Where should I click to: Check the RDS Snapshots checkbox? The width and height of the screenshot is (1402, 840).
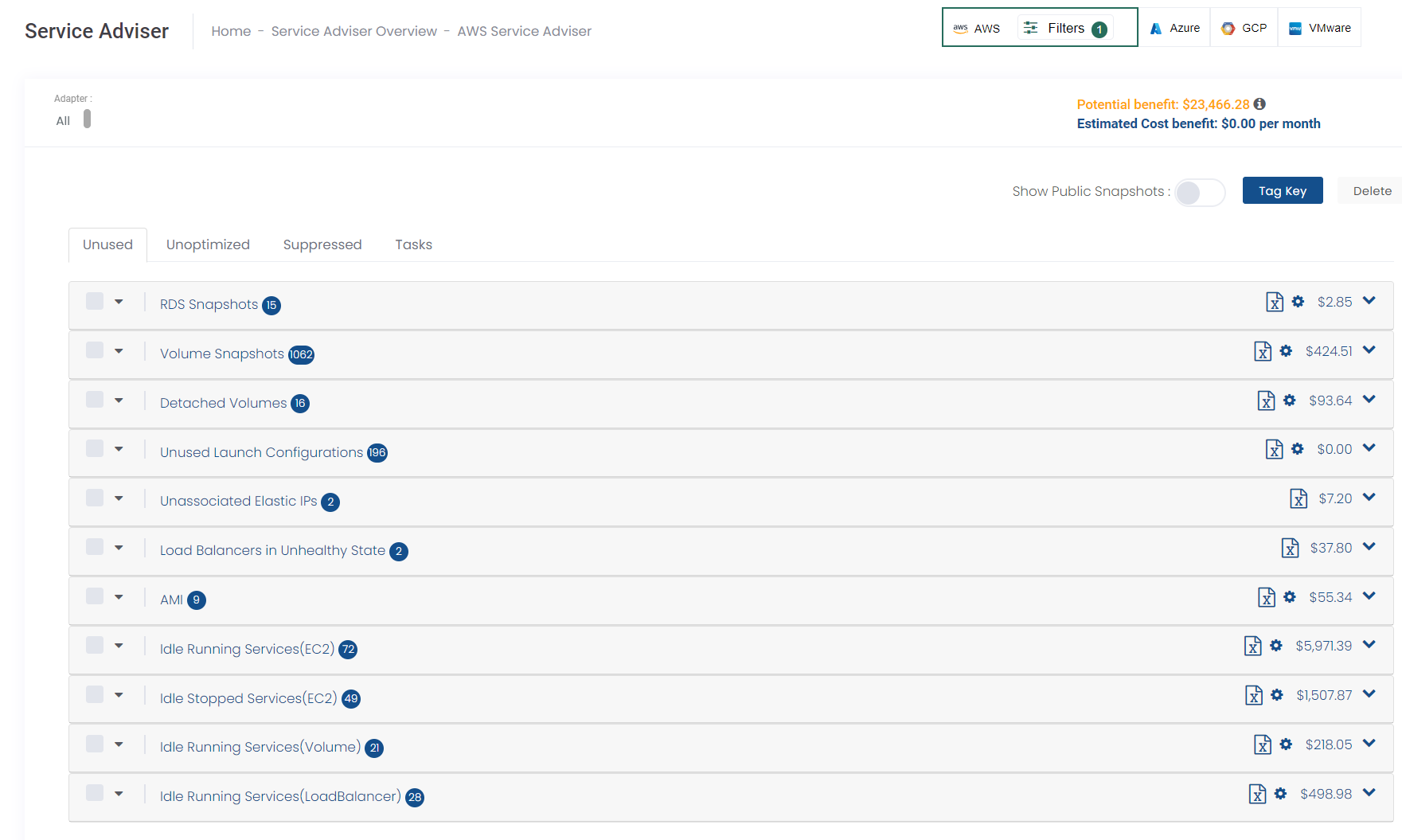click(95, 301)
